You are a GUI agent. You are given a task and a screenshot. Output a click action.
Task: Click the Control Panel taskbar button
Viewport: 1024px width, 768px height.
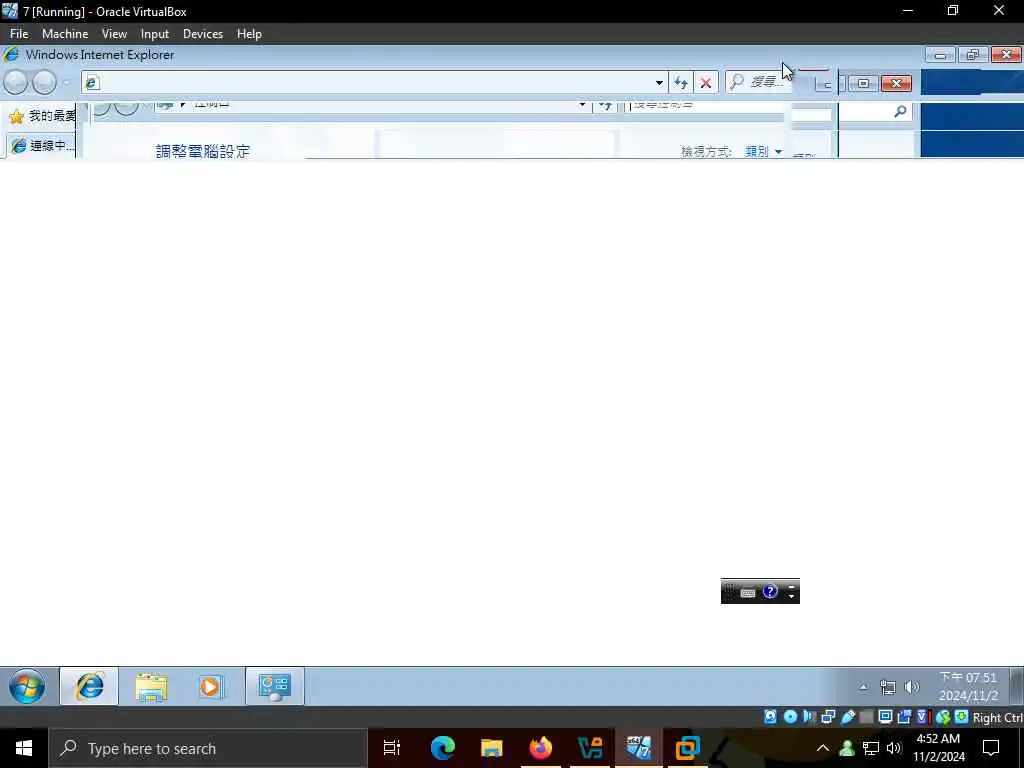[x=274, y=686]
